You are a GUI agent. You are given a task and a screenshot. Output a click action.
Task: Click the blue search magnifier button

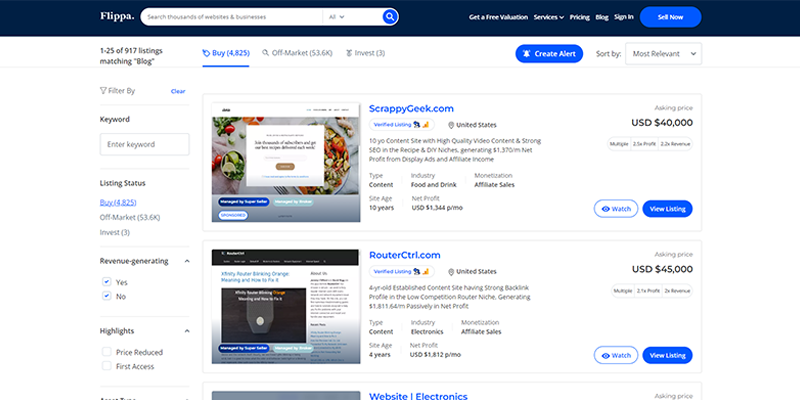coord(390,17)
